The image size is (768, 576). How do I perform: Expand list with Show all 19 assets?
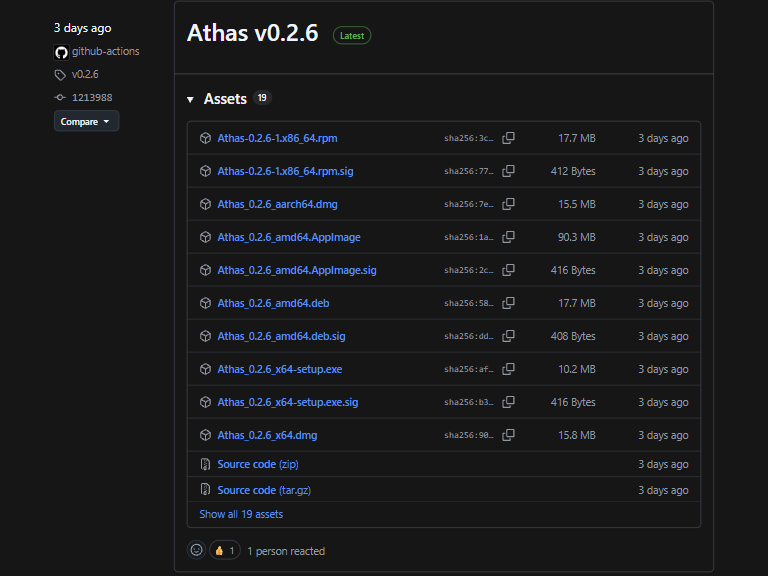241,514
